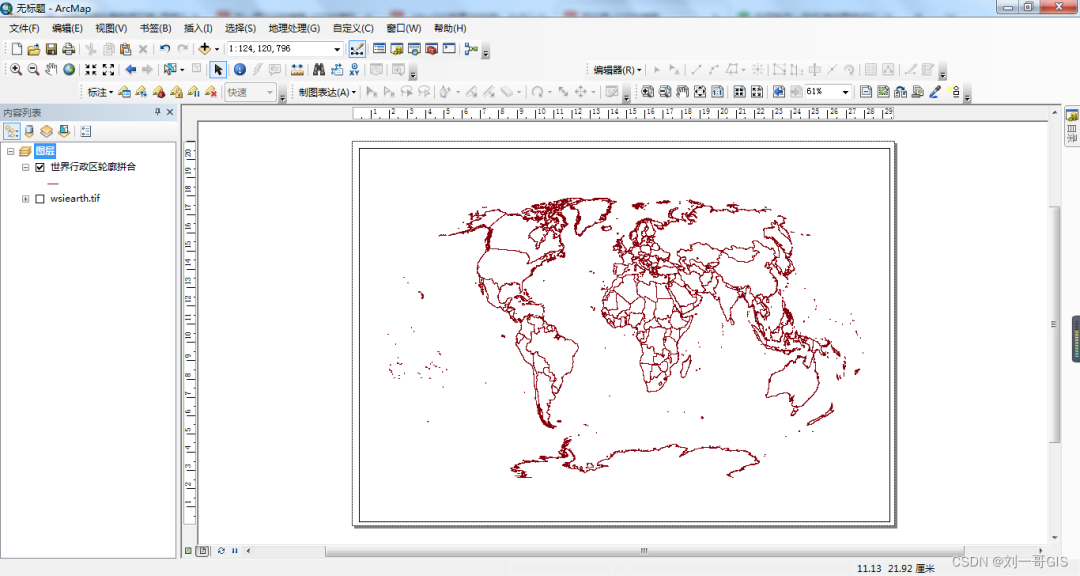Open the map scale dropdown

(x=337, y=49)
